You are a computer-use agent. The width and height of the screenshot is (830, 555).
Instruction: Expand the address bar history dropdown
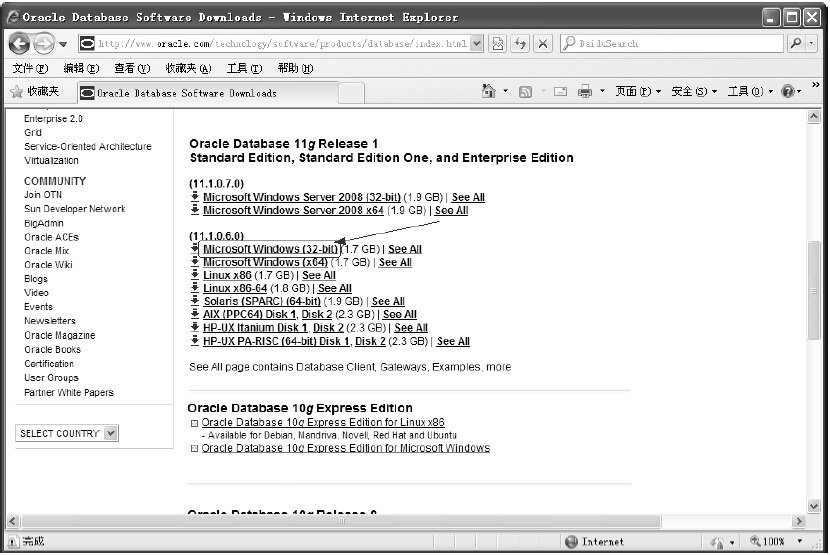[477, 43]
